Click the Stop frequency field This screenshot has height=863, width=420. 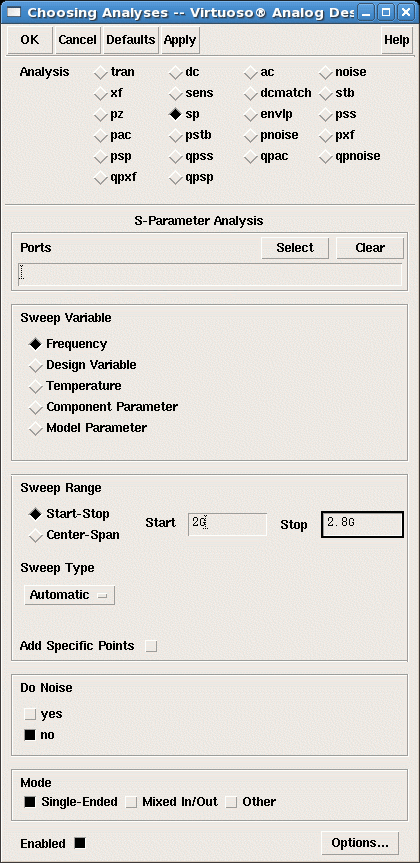tap(362, 525)
